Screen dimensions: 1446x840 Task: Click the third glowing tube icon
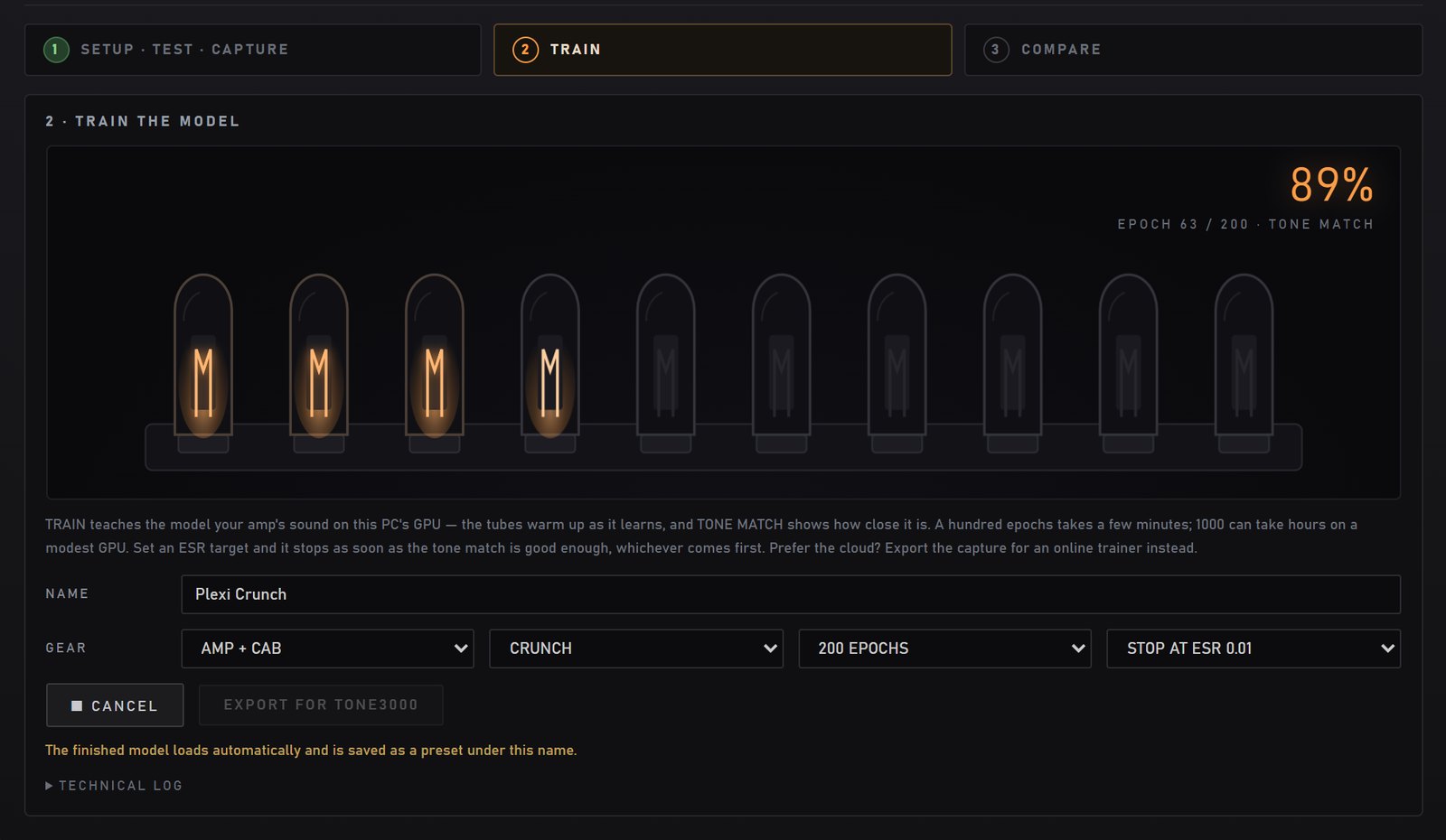click(435, 363)
